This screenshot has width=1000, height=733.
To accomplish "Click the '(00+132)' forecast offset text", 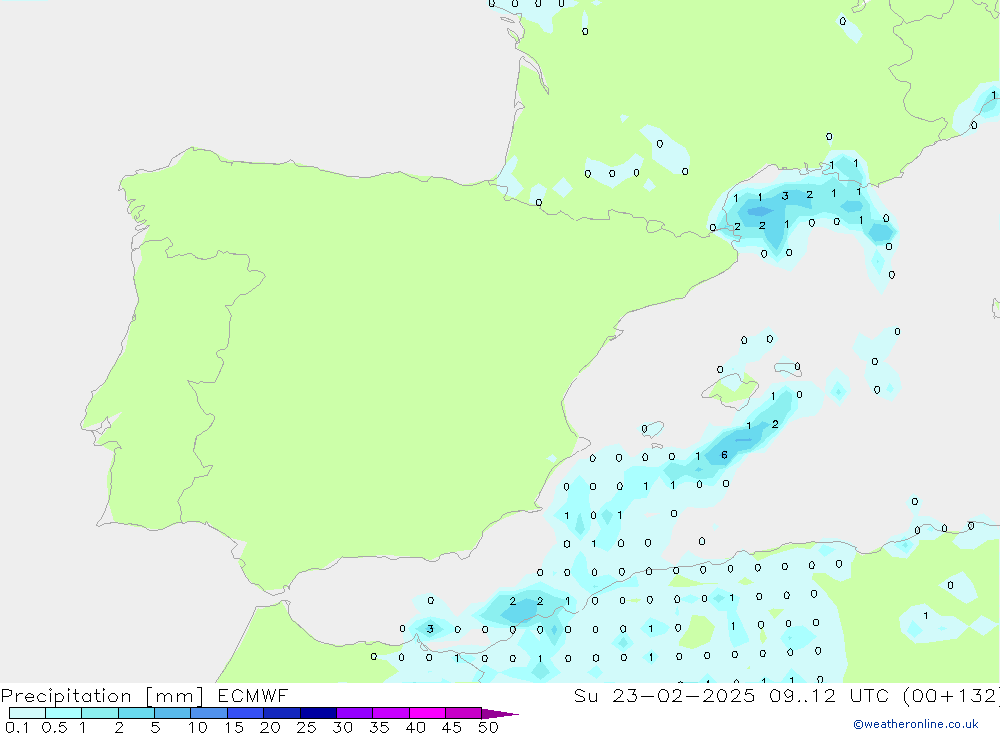I will click(951, 696).
